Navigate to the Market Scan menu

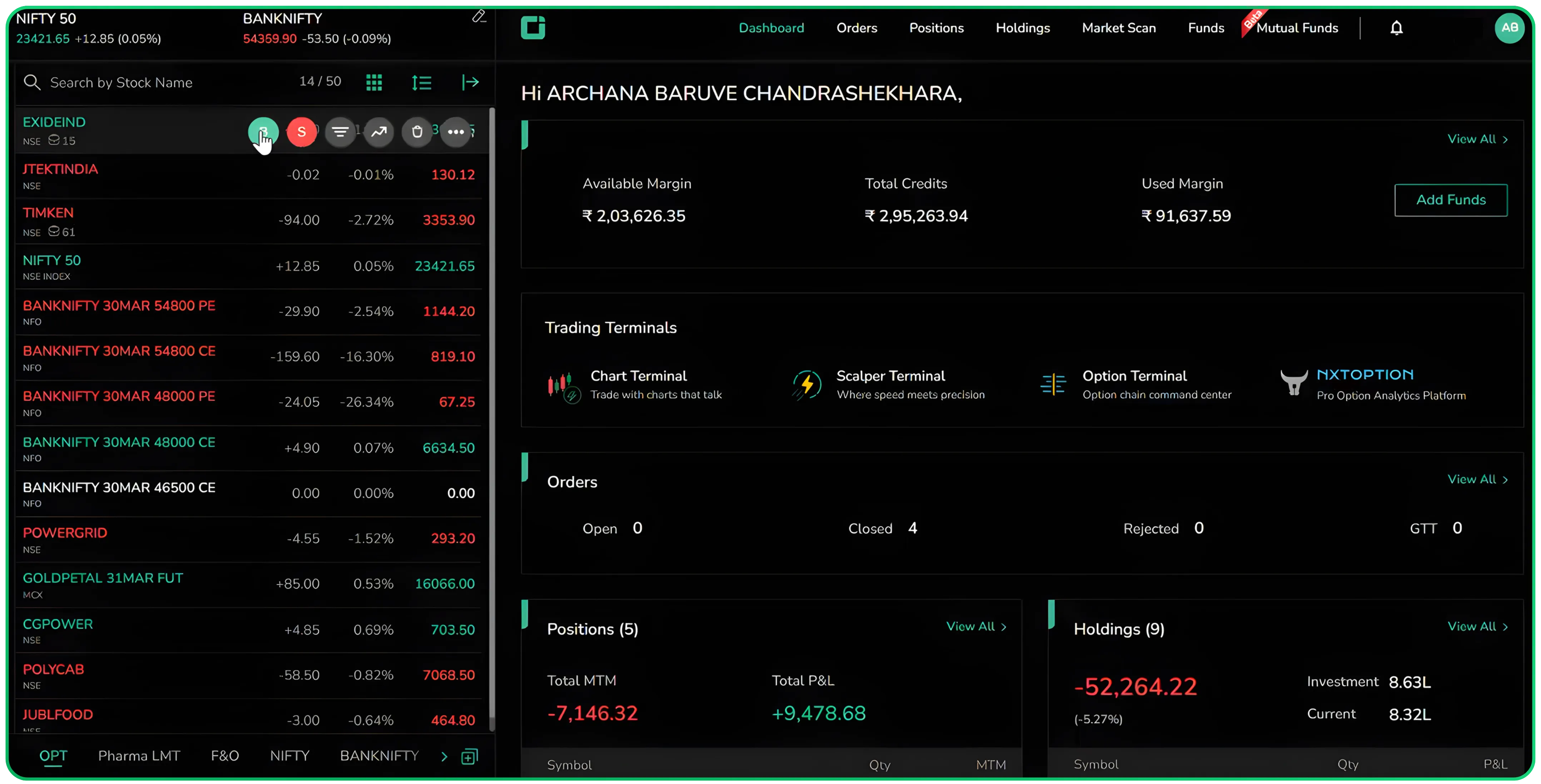[1118, 28]
